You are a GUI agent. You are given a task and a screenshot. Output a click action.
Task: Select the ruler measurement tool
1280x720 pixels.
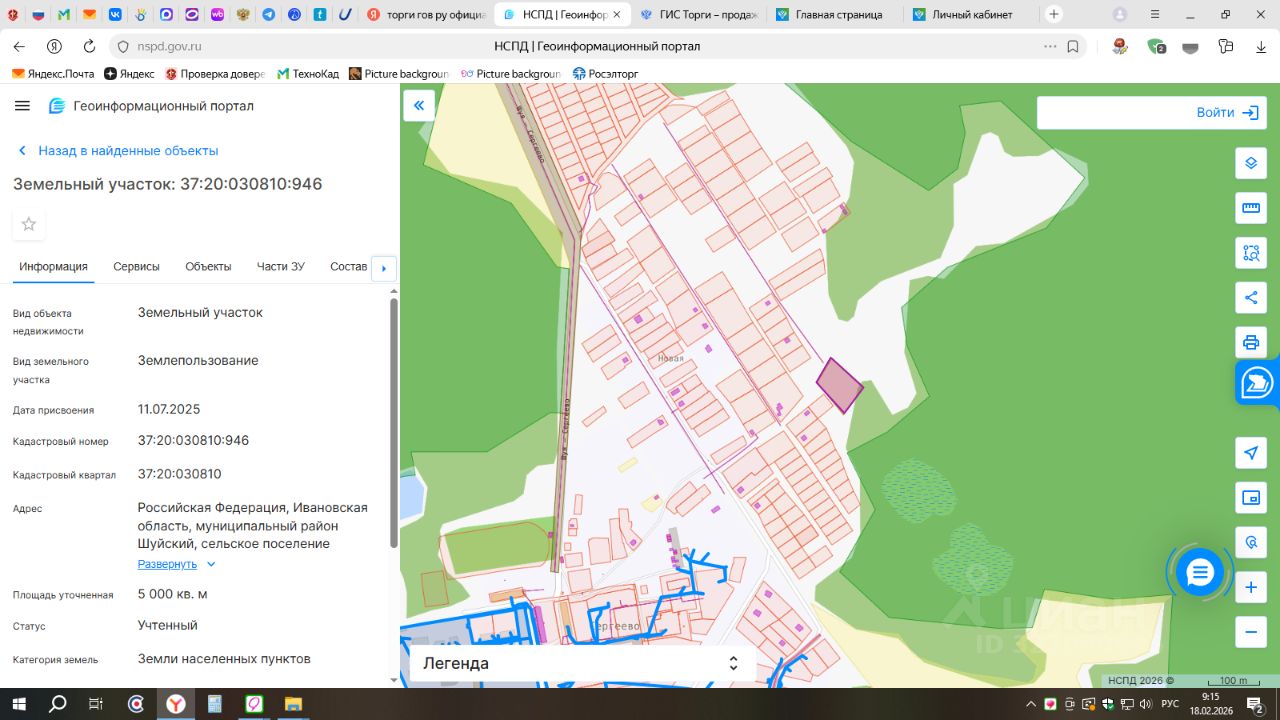click(1251, 208)
